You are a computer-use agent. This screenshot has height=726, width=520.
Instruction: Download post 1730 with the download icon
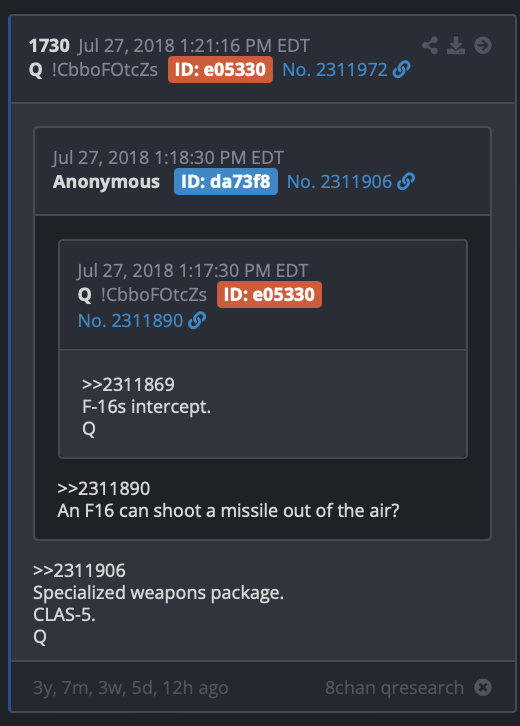point(456,45)
